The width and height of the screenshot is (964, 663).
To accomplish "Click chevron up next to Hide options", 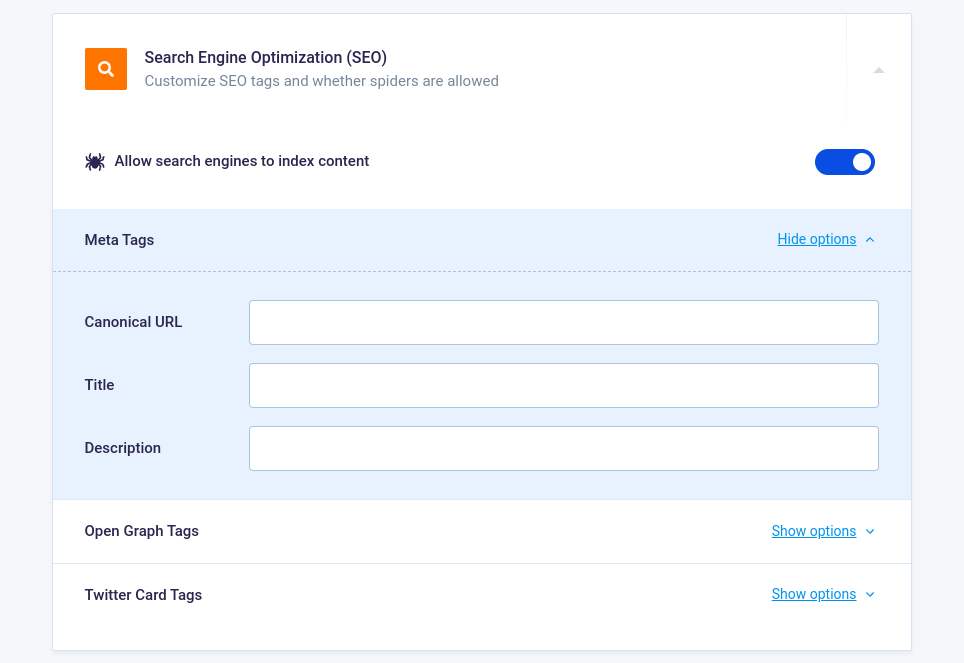I will point(870,240).
